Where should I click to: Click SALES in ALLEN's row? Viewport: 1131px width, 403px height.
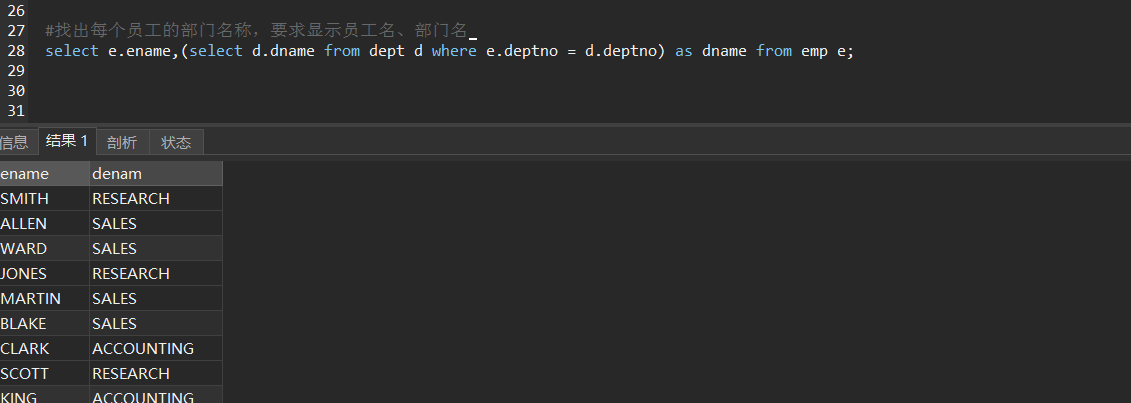pos(156,223)
